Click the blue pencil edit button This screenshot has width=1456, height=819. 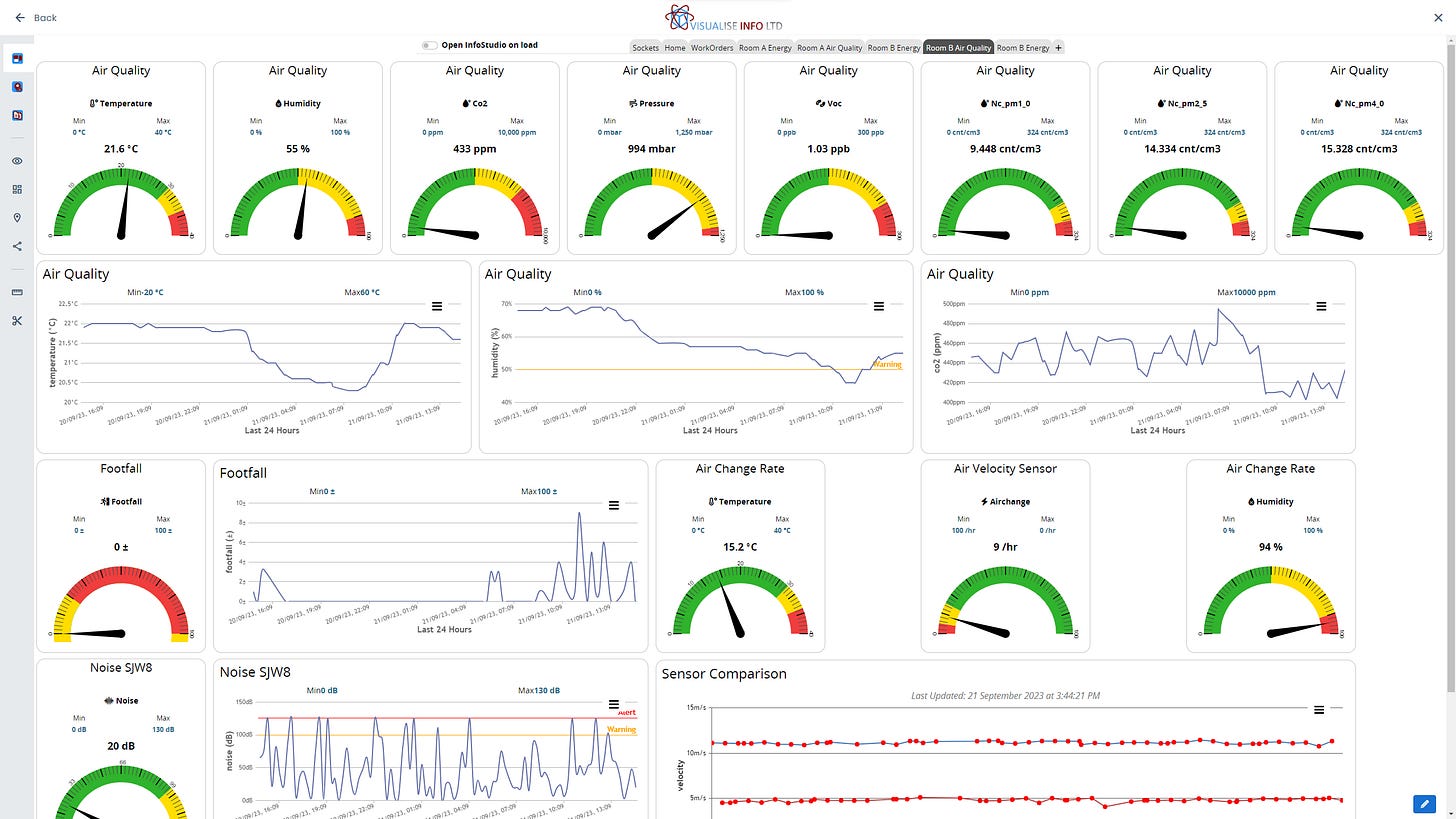(x=1425, y=804)
